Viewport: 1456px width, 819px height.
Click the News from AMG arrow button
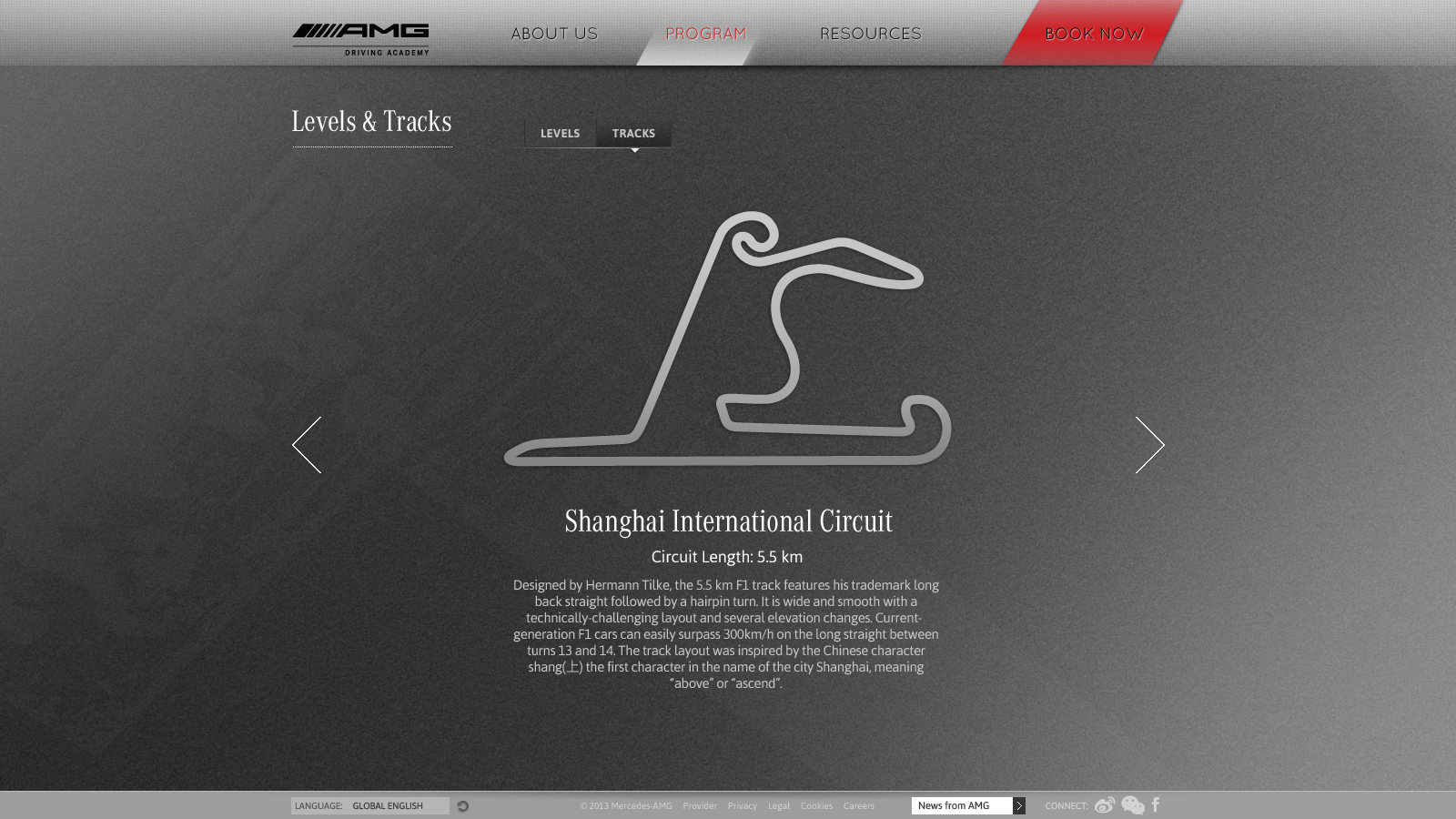(1019, 805)
